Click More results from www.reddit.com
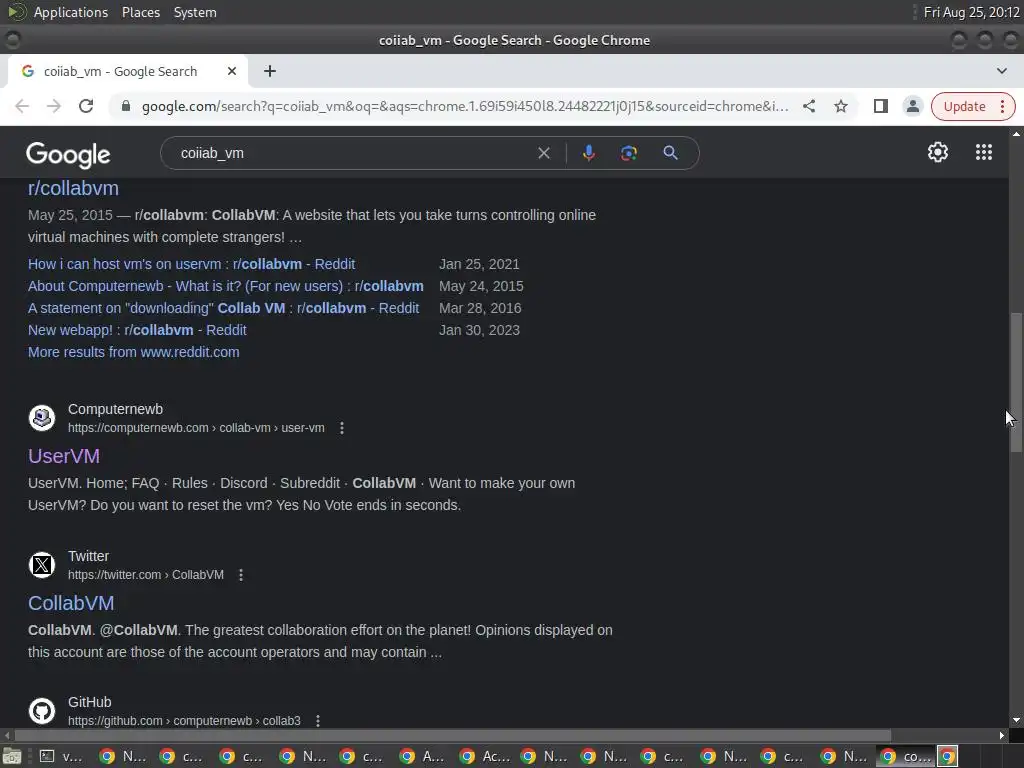 (x=133, y=352)
